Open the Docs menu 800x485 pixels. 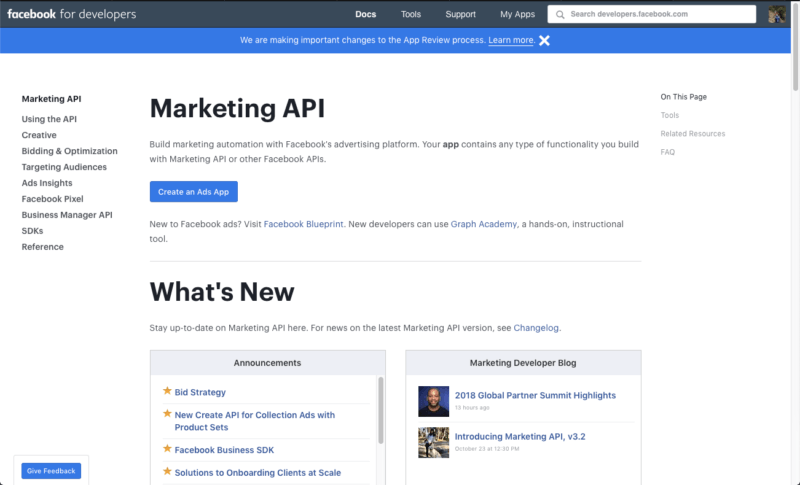[x=365, y=15]
